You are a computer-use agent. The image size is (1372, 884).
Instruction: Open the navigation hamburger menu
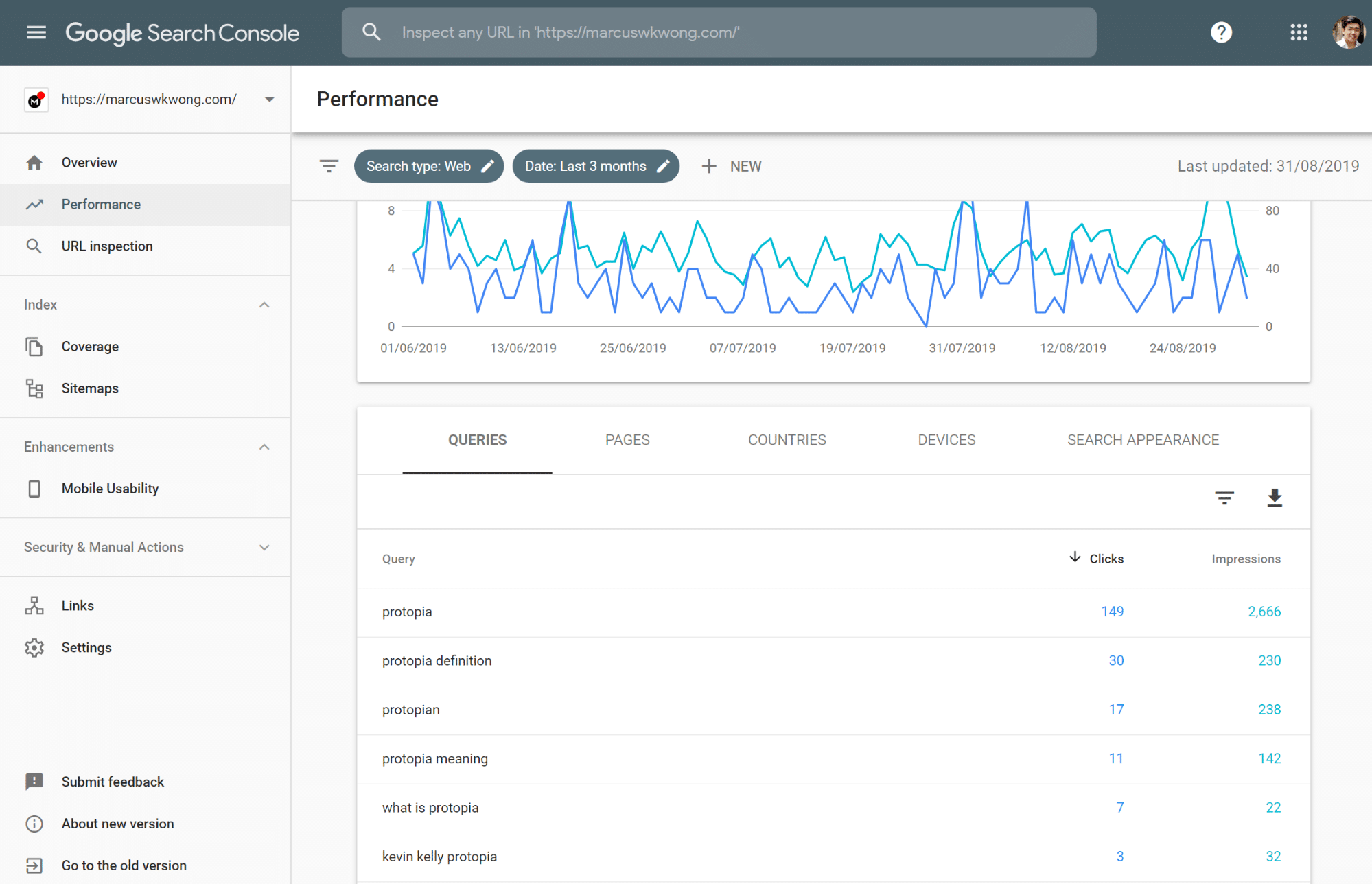pyautogui.click(x=36, y=32)
